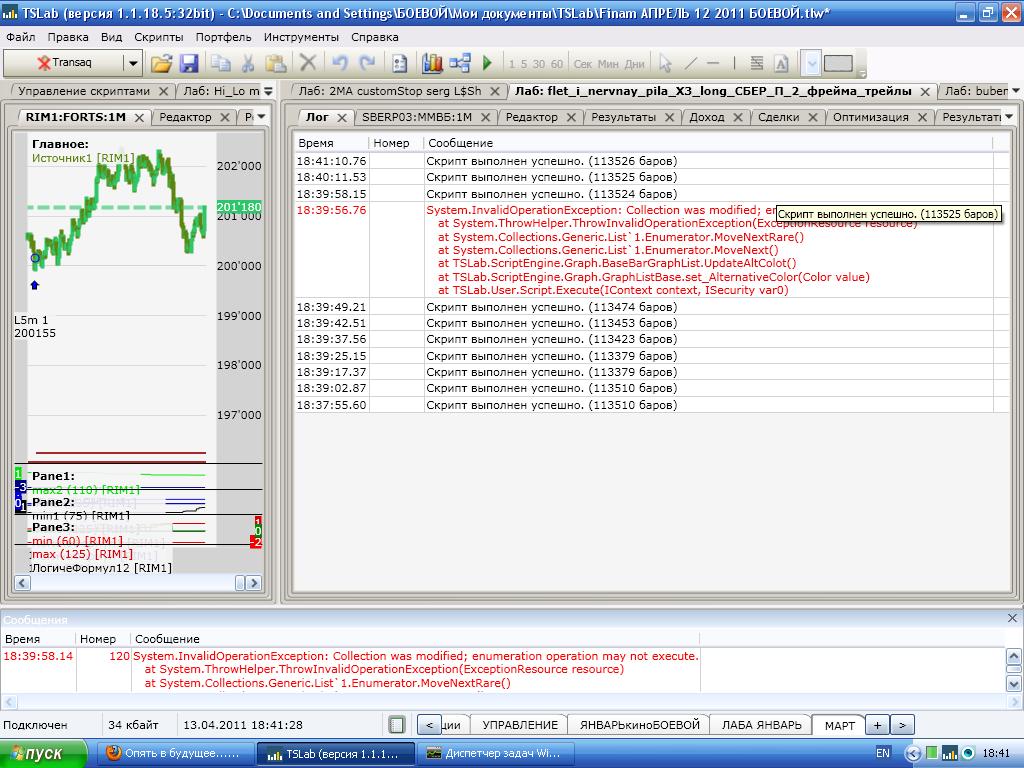Screen dimensions: 1024x768
Task: Open the Transaq connection dropdown
Action: pos(132,63)
